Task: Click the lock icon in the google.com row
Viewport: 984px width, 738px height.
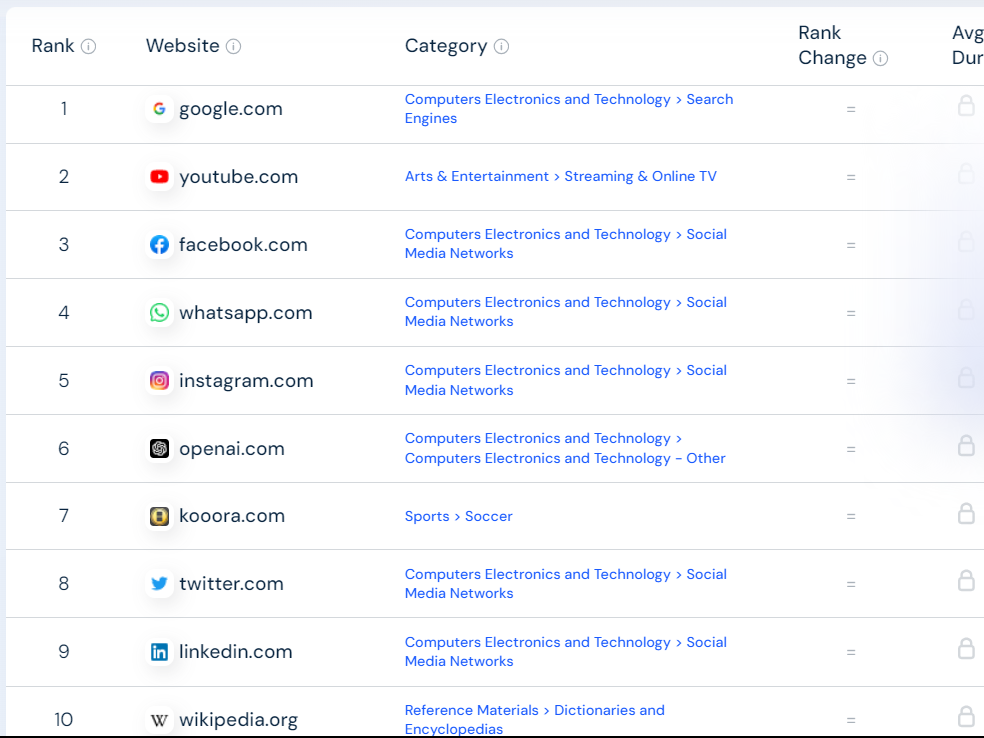Action: point(966,105)
